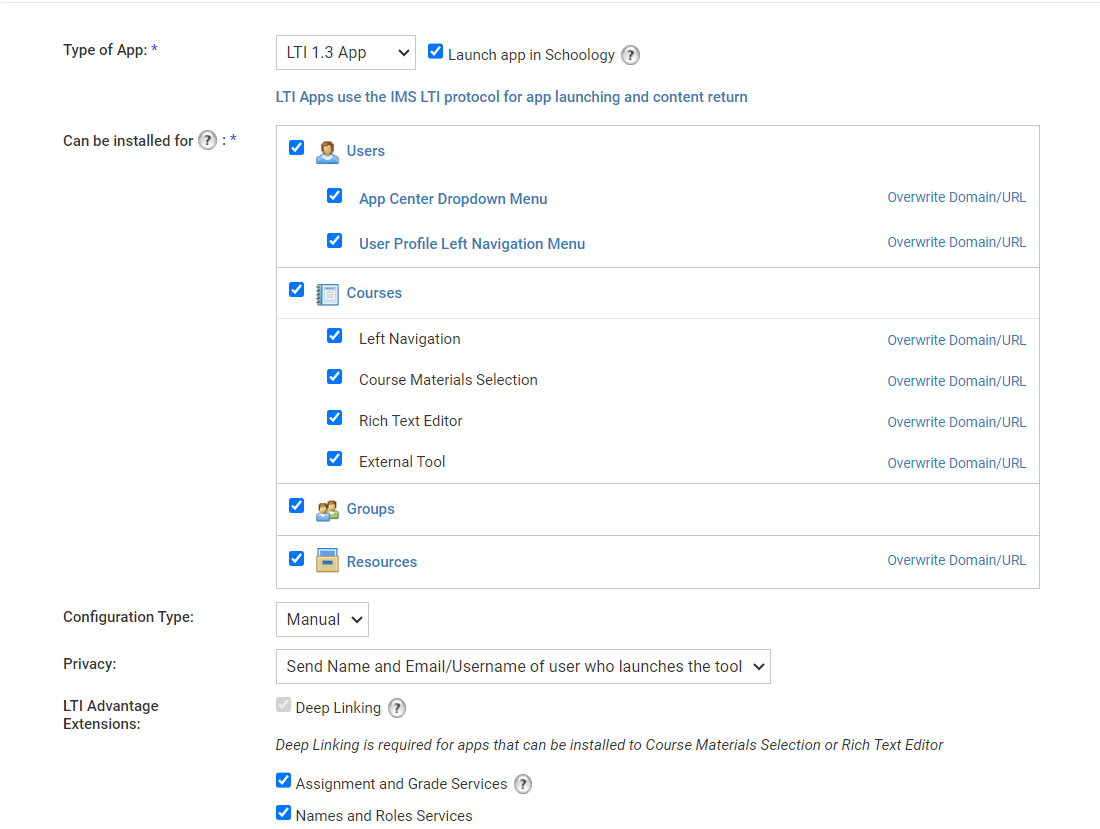Click the Resources drawer icon

327,560
